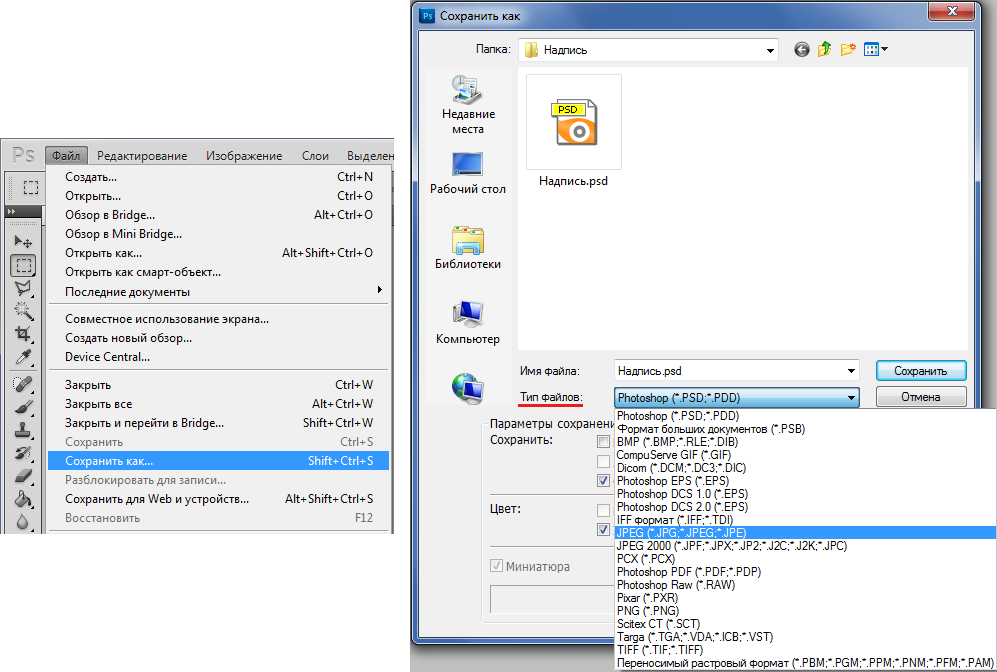
Task: Open the Компьютер location
Action: point(468,322)
